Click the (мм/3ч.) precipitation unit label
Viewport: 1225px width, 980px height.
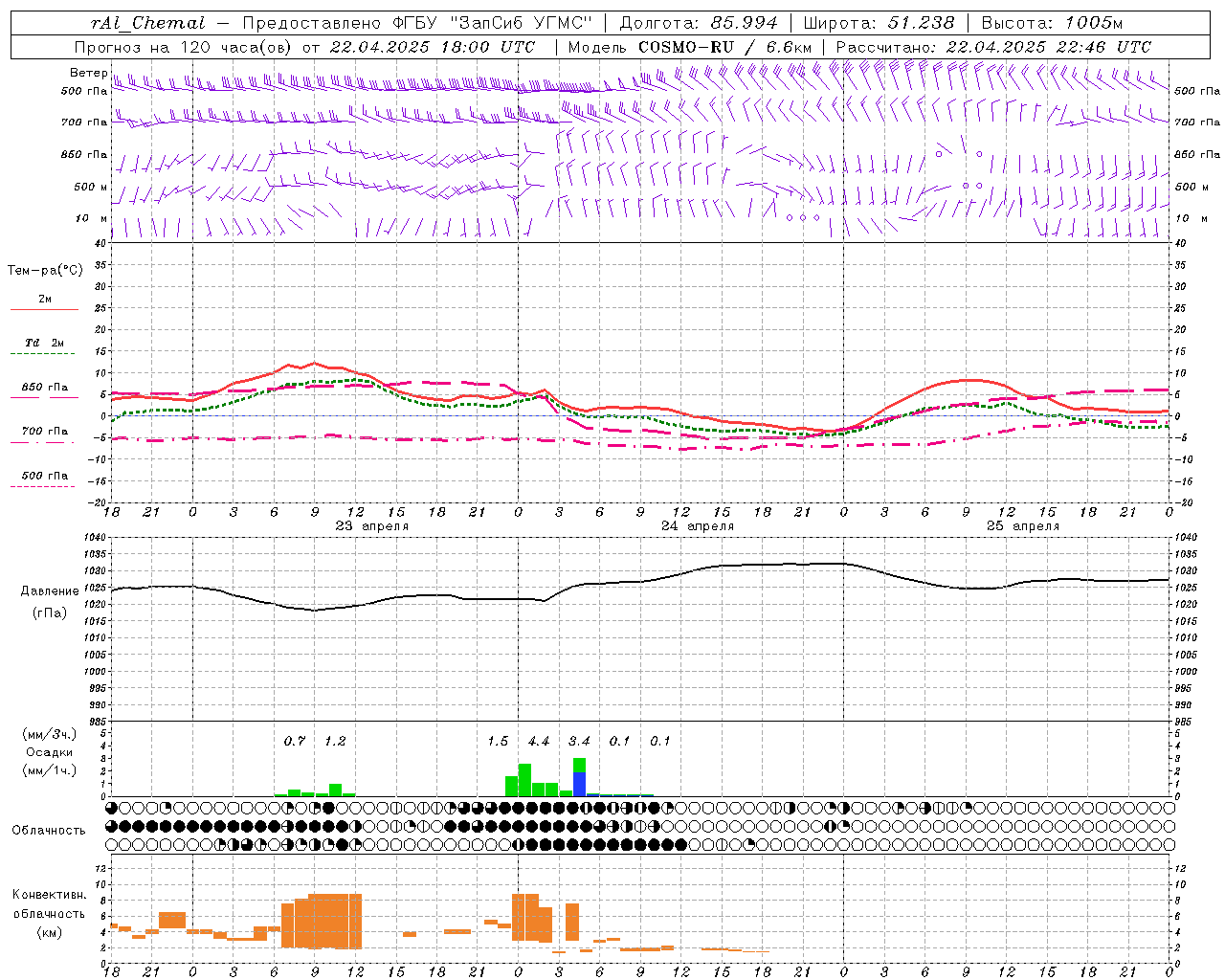49,734
